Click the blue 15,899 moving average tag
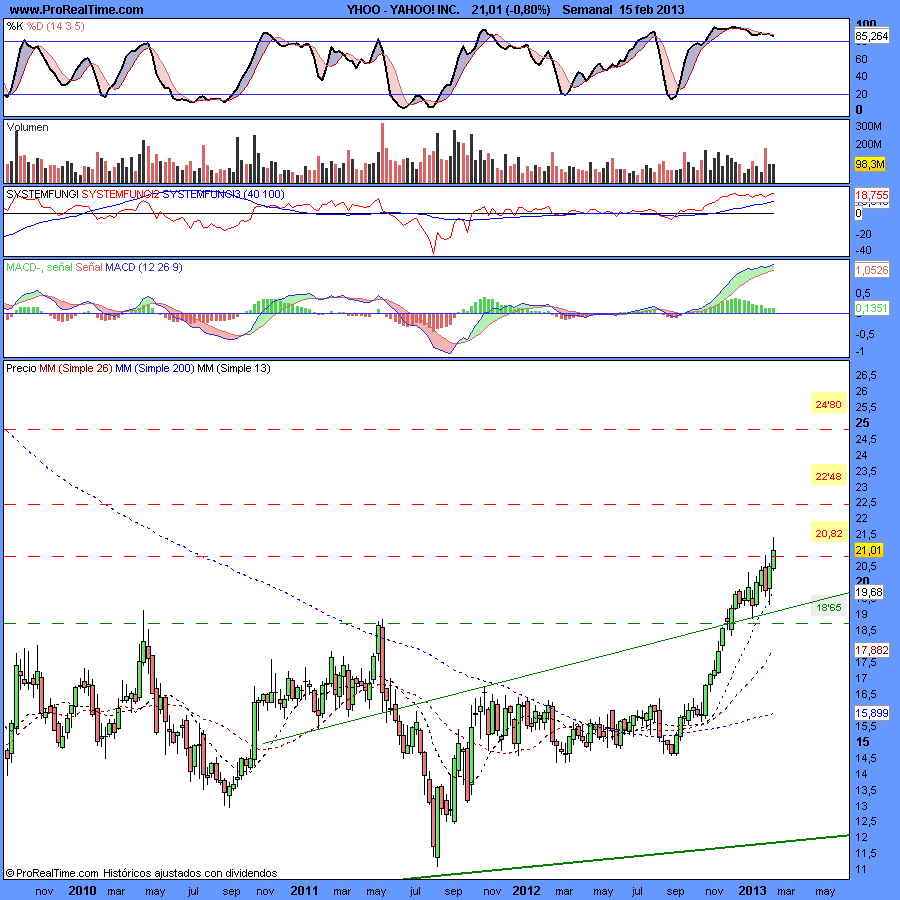 point(872,713)
